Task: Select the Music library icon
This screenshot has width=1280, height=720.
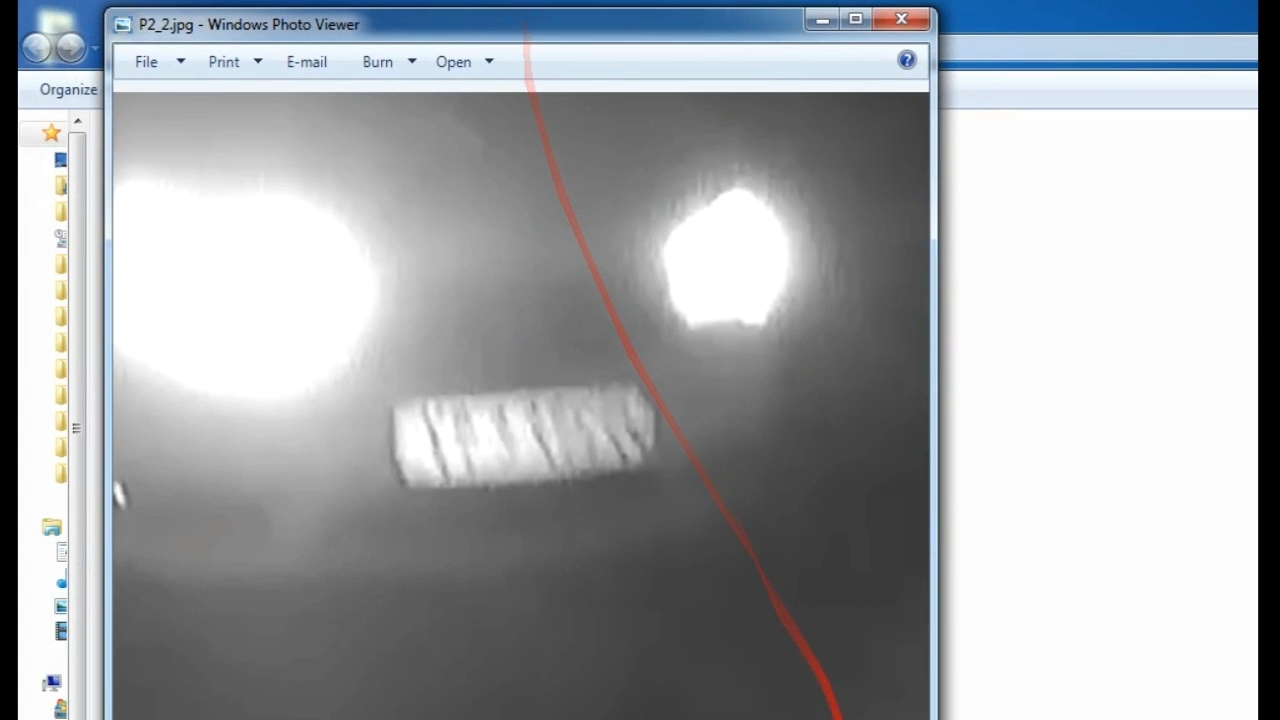Action: point(61,581)
